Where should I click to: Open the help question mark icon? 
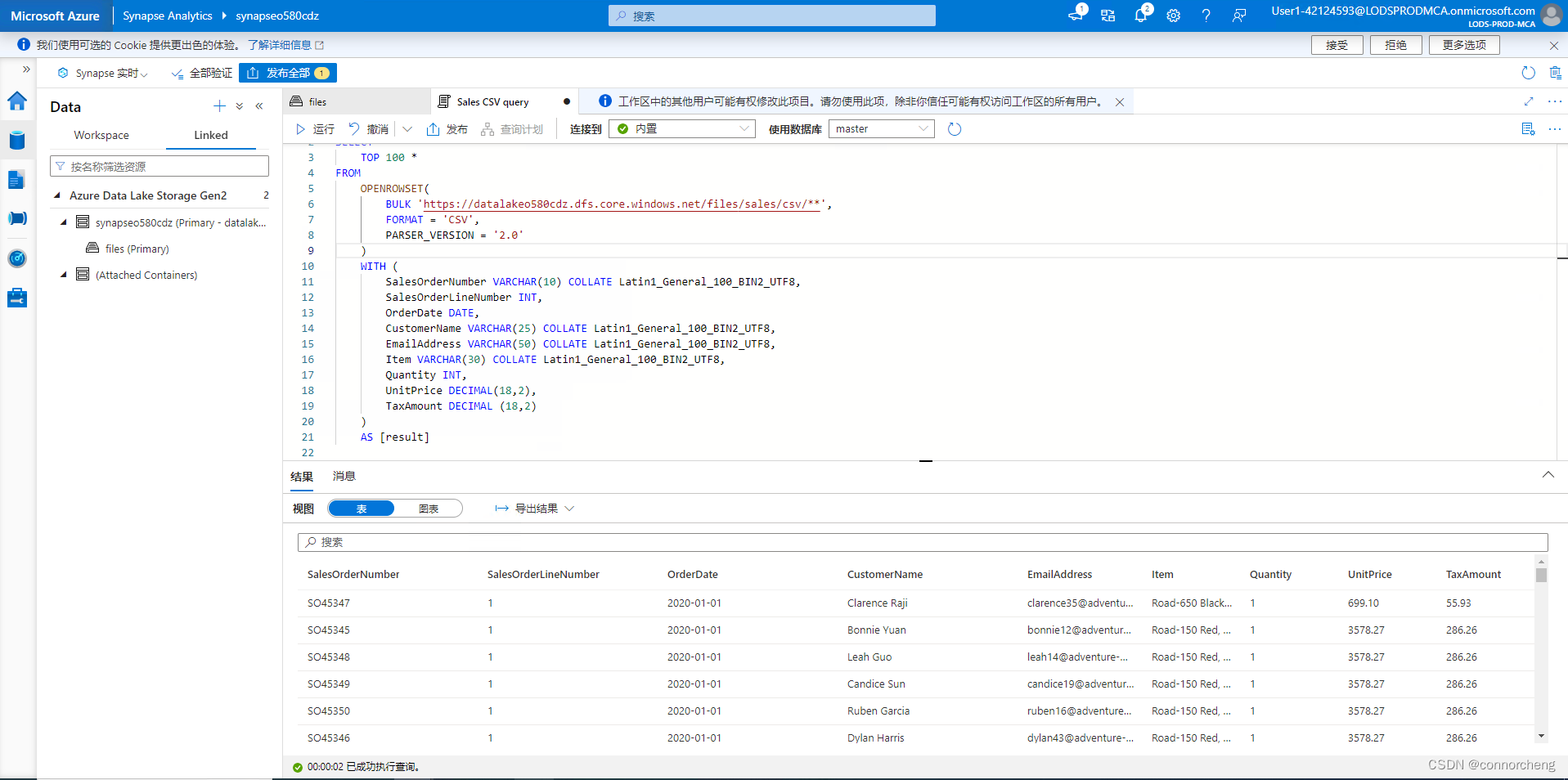1206,16
